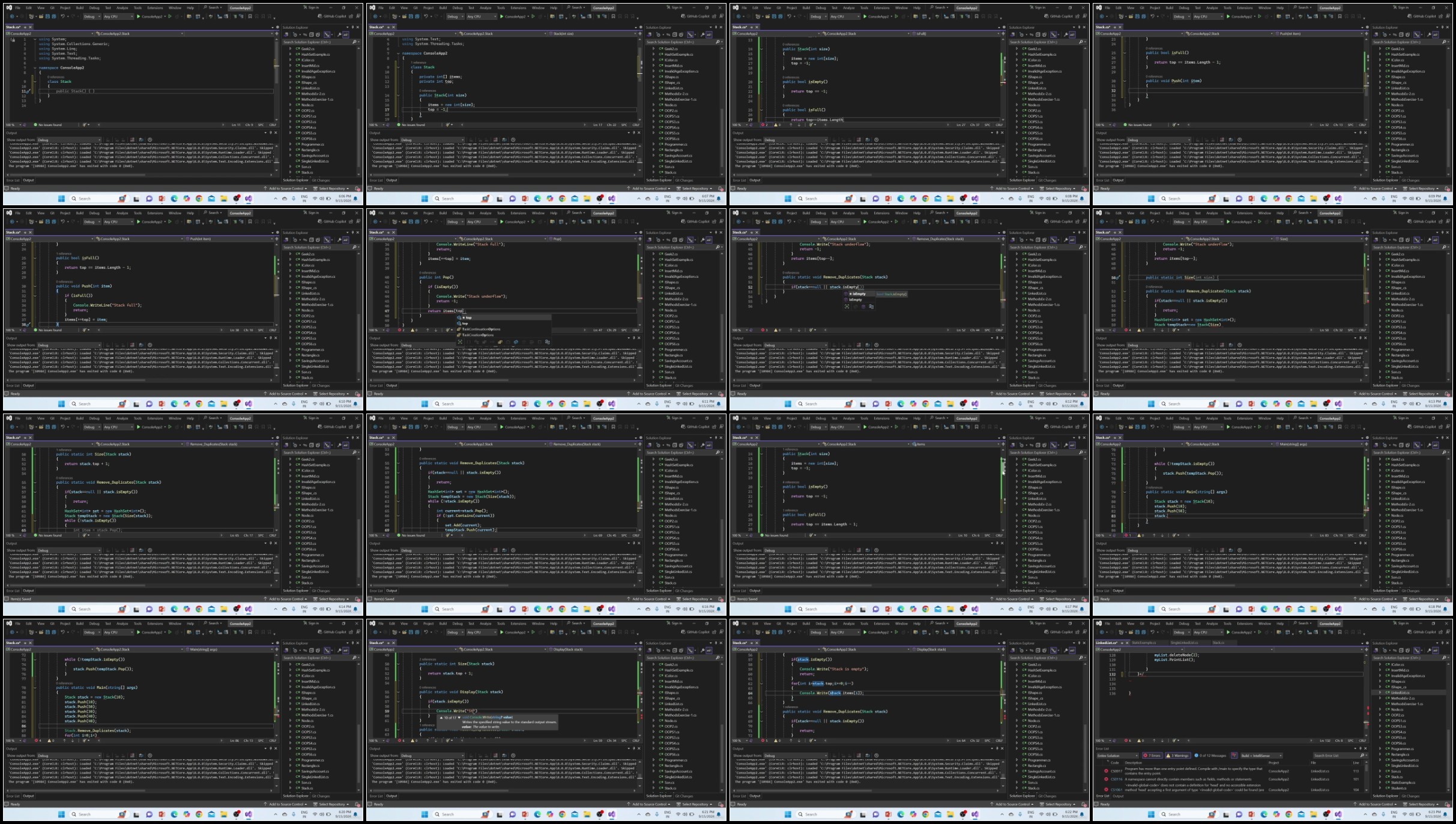Click the yellow warning triangle in the 6:11 PM frame
This screenshot has height=824, width=1456.
[x=412, y=330]
